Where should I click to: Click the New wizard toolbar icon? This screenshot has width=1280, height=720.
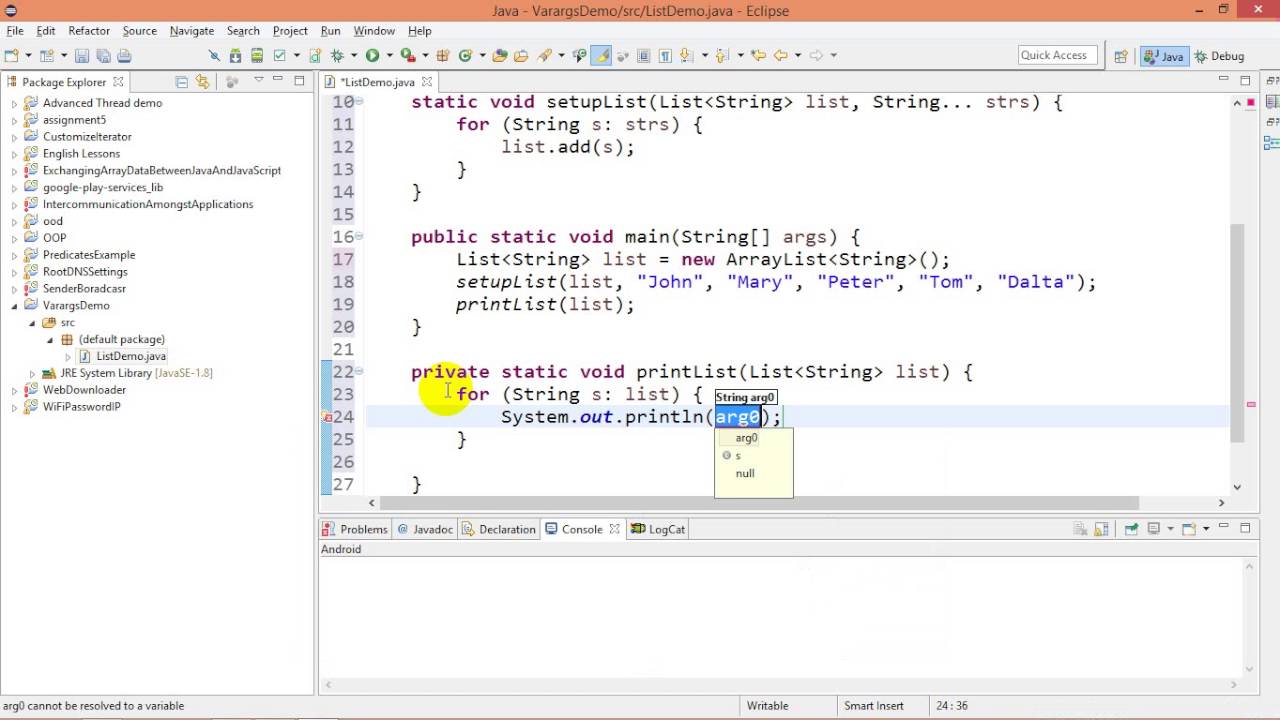(x=11, y=56)
